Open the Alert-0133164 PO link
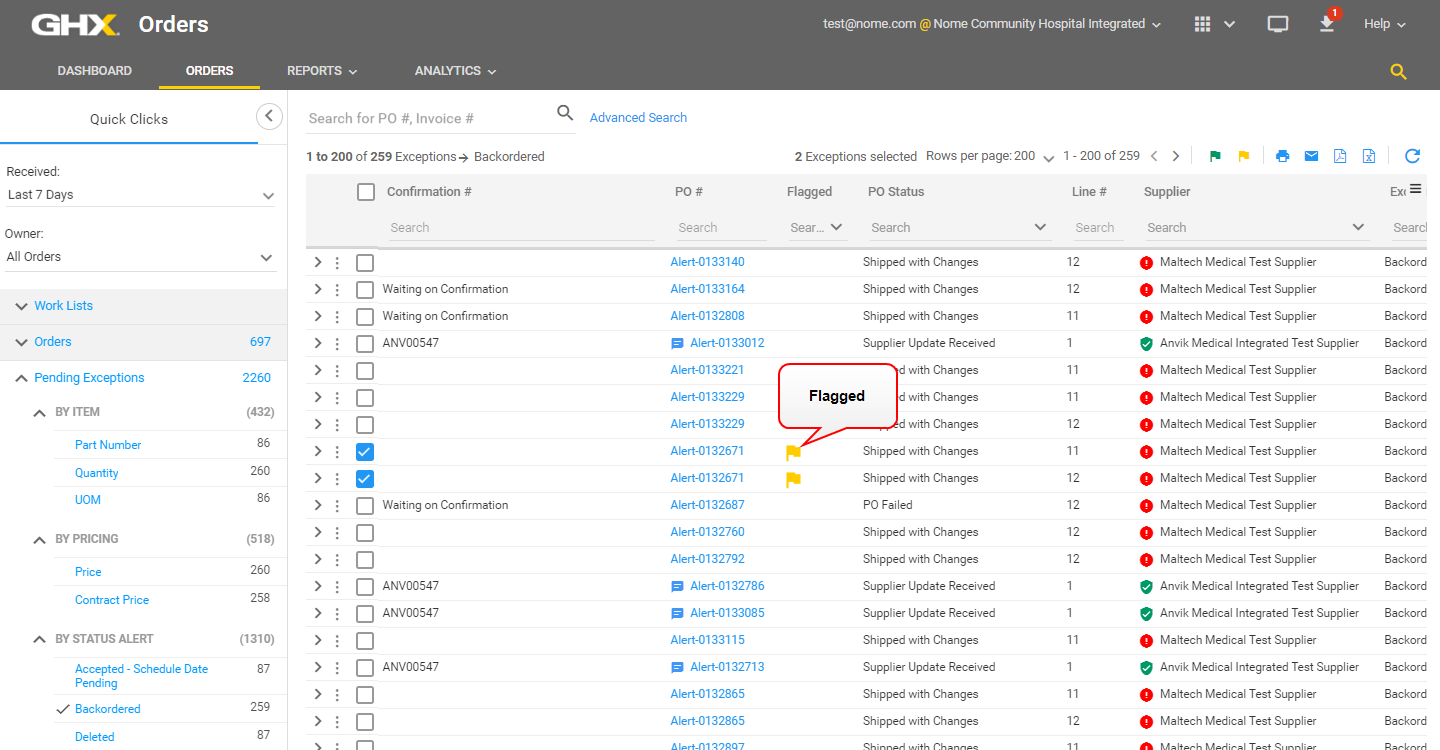 tap(707, 289)
